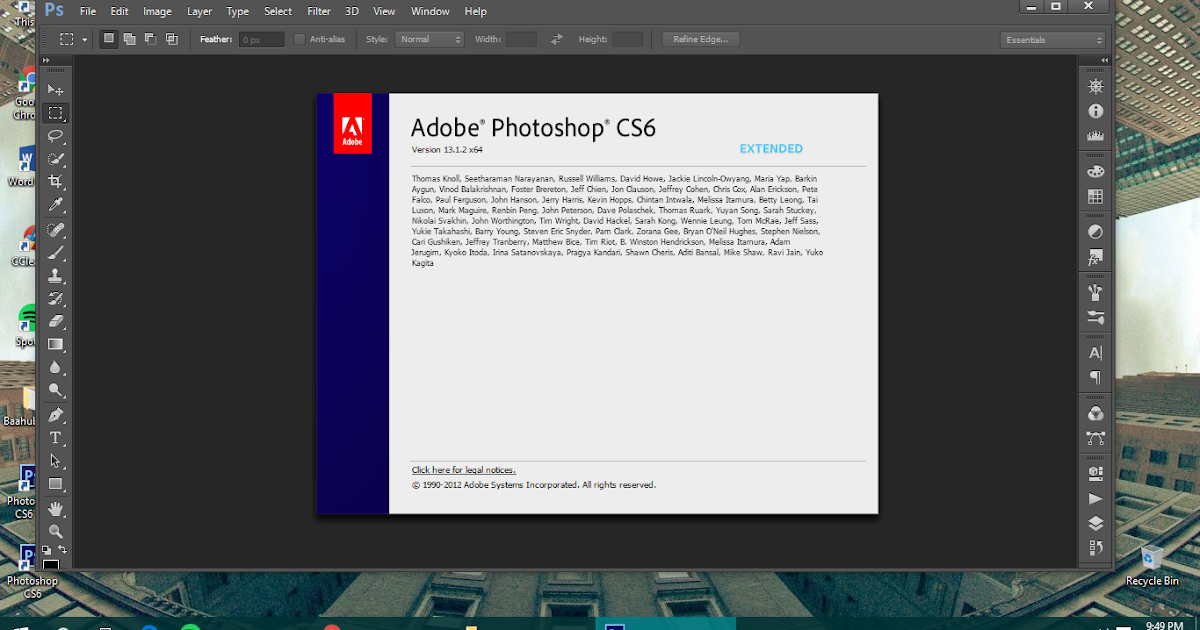The width and height of the screenshot is (1200, 630).
Task: Open the Recycle Bin on desktop
Action: [1150, 566]
